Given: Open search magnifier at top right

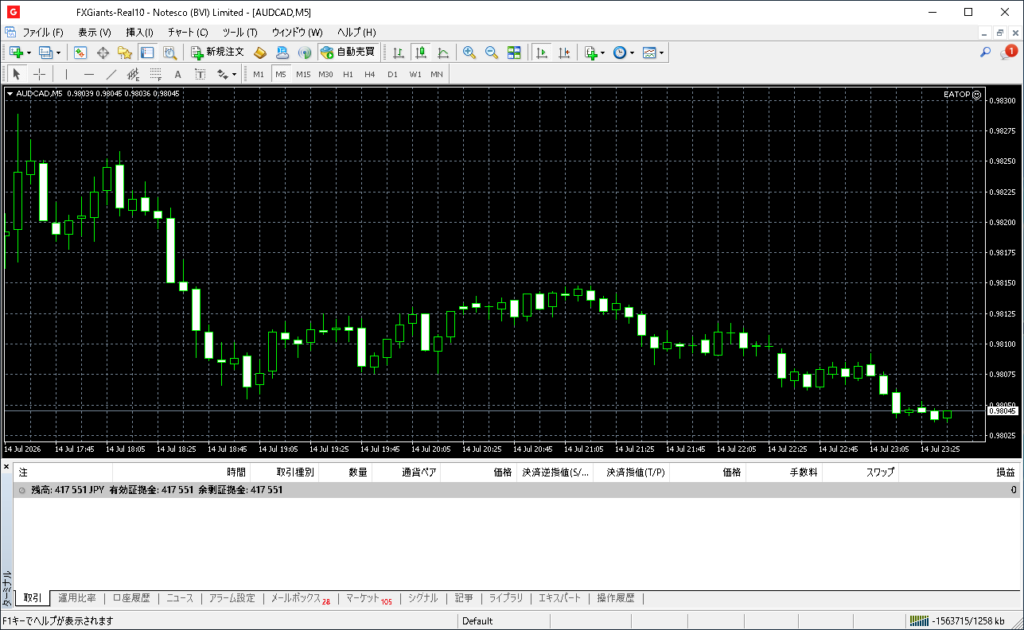Looking at the screenshot, I should click(985, 52).
